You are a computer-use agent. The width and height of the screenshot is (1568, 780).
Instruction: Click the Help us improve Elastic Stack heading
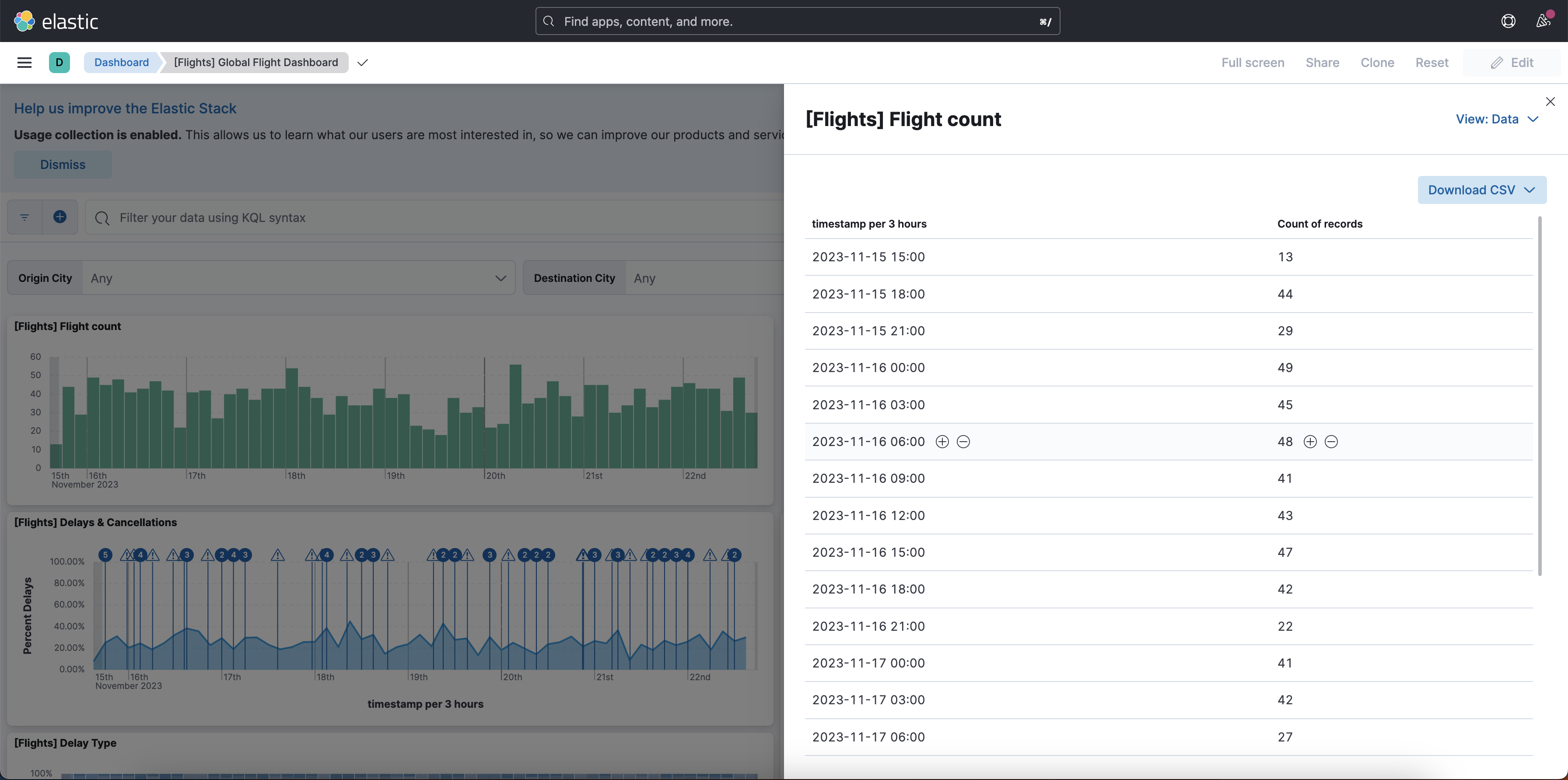coord(125,109)
